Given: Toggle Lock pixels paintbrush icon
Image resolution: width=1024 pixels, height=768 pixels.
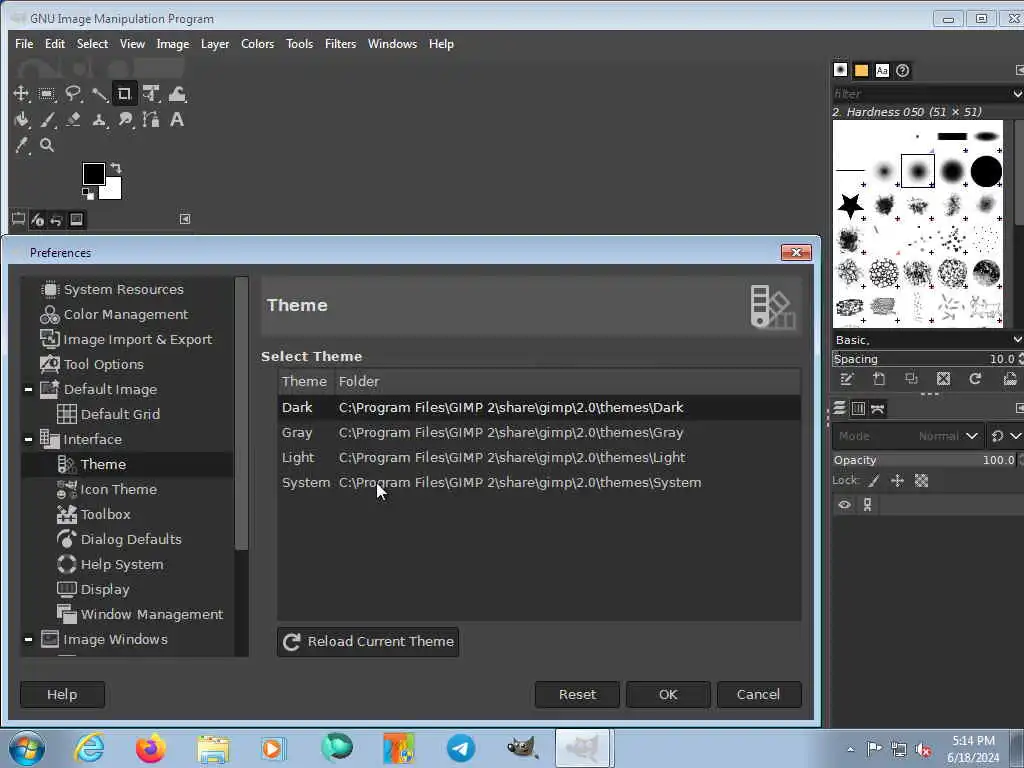Looking at the screenshot, I should tap(873, 481).
